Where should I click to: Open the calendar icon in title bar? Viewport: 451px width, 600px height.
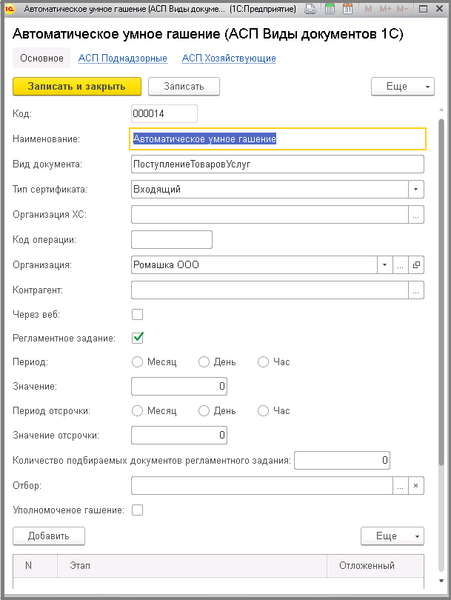(347, 9)
